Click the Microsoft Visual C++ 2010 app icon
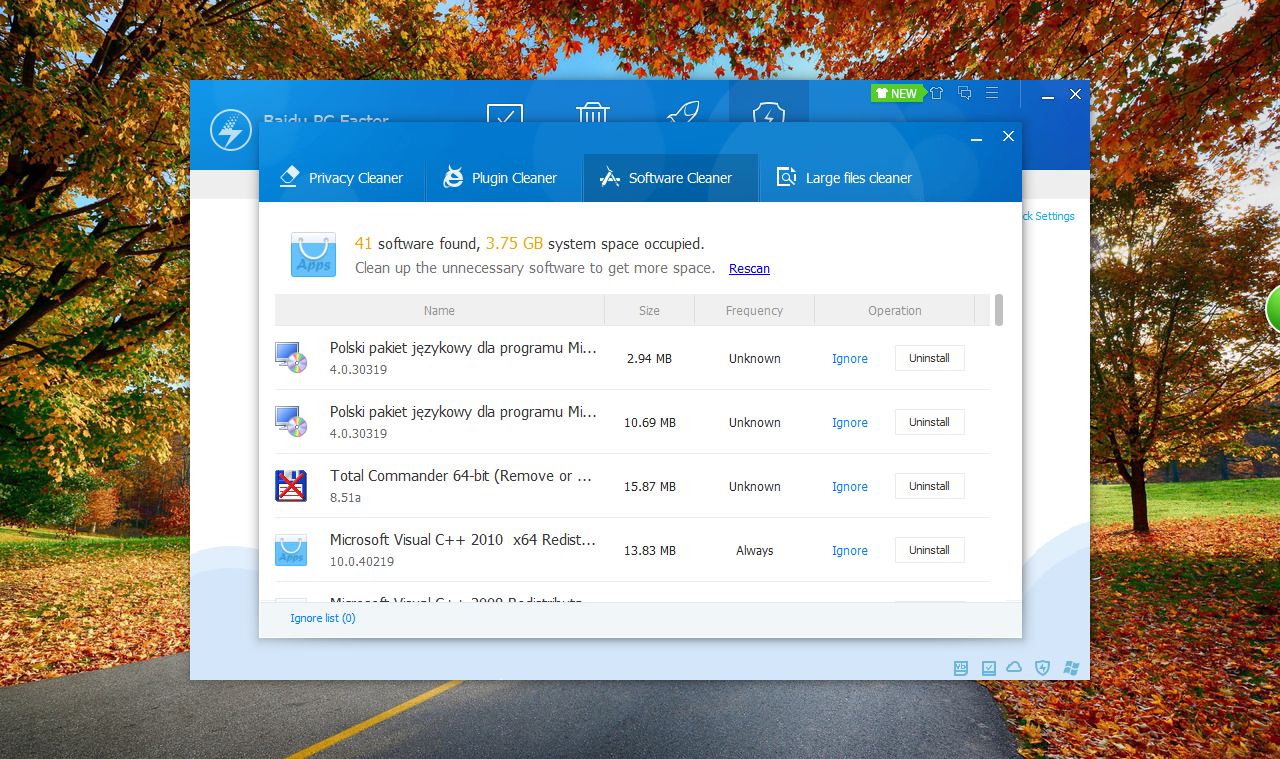 pos(291,550)
